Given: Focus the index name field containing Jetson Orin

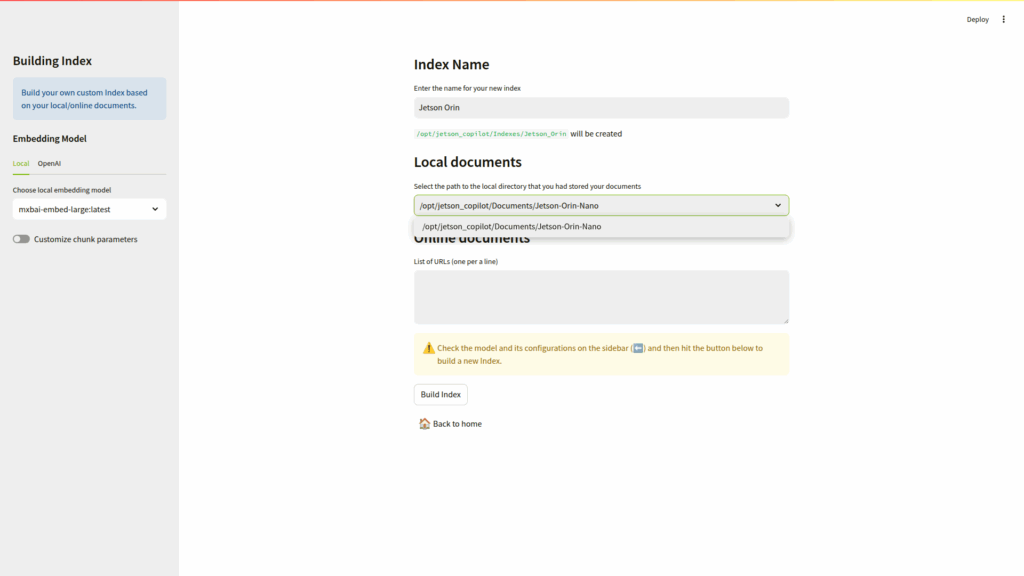Looking at the screenshot, I should point(601,108).
